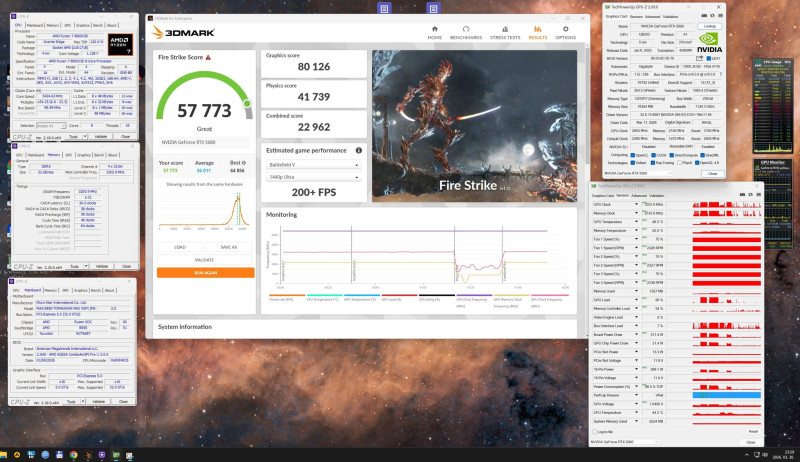The height and width of the screenshot is (462, 800).
Task: Open the hamburger menu in GPU-Z Sensors window
Action: (758, 195)
